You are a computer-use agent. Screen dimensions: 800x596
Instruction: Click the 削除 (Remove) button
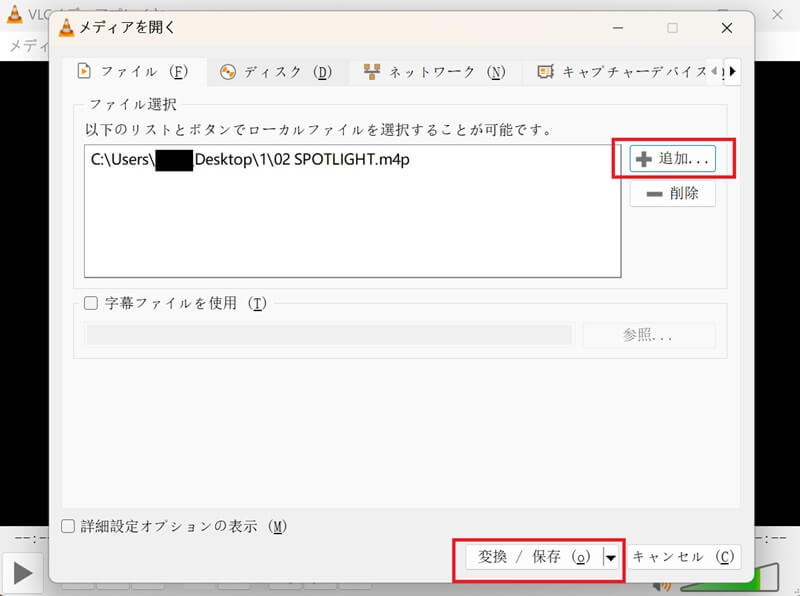pyautogui.click(x=672, y=193)
